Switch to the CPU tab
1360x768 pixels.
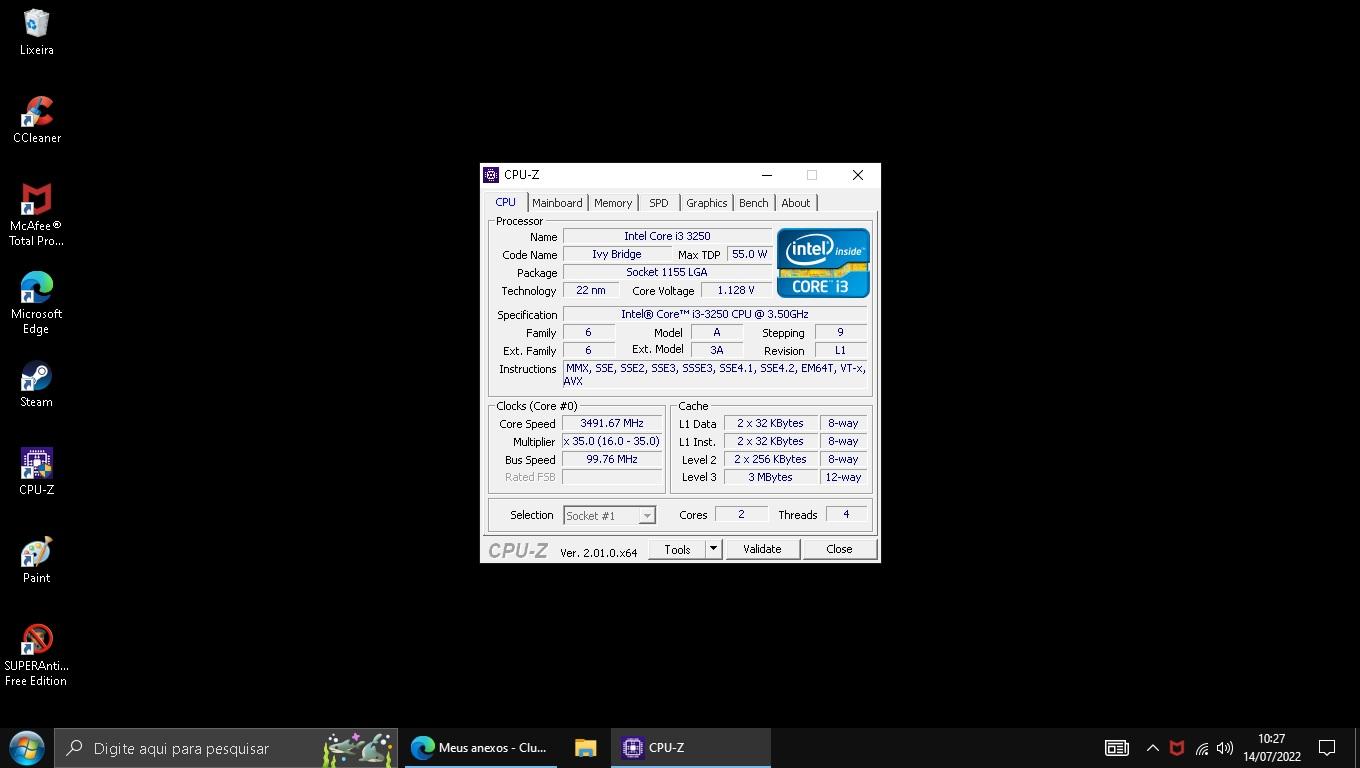(506, 202)
